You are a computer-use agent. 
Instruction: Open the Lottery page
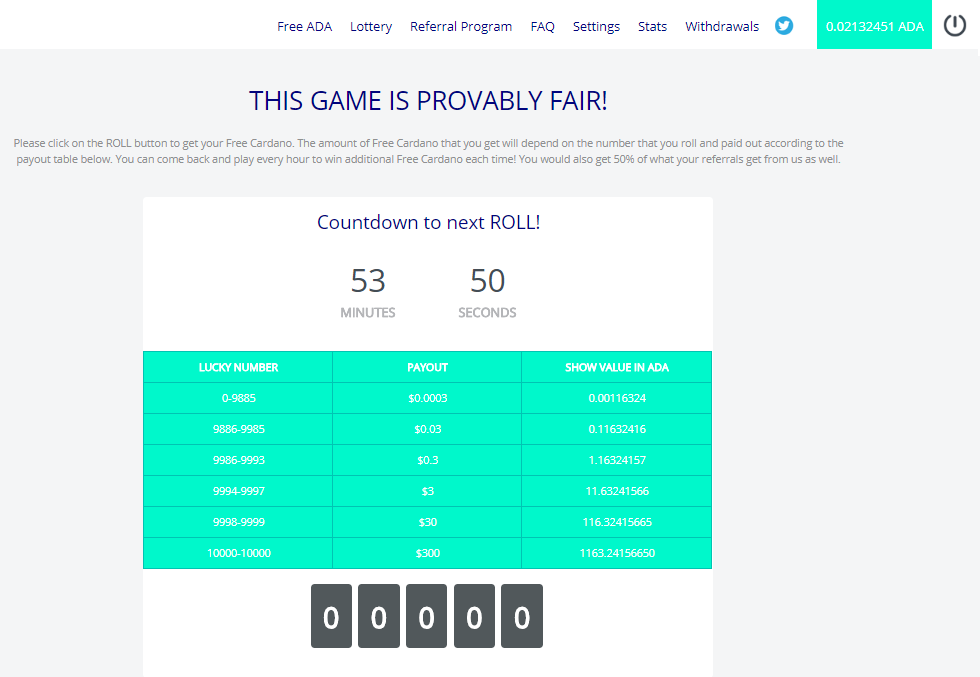coord(371,26)
